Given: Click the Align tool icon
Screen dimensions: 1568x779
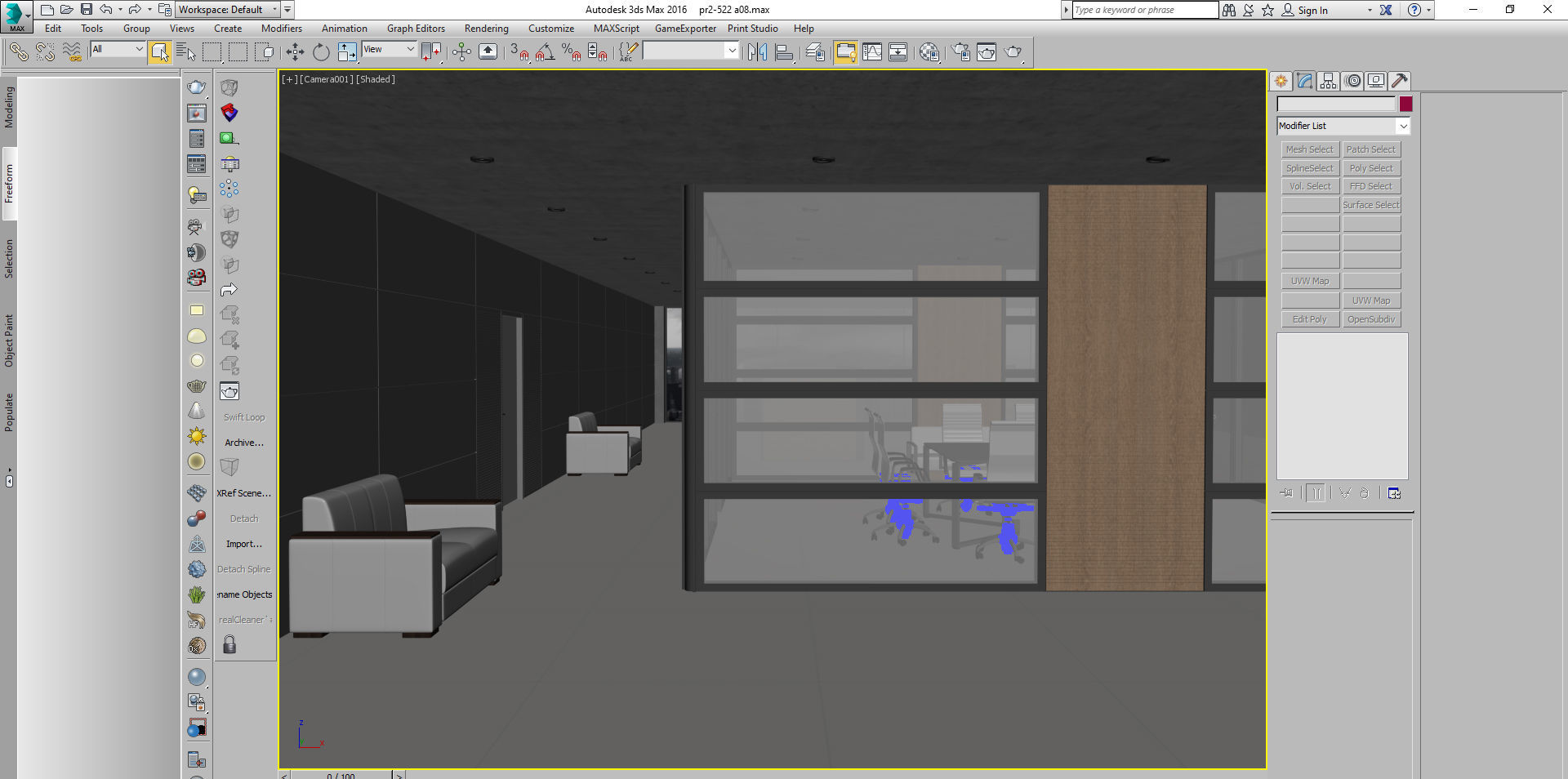Looking at the screenshot, I should (x=784, y=52).
